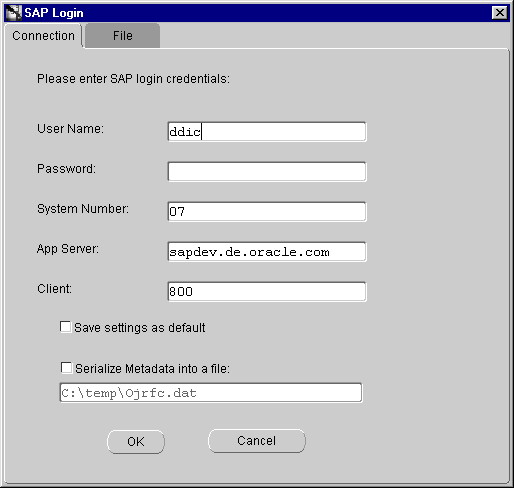Click into the empty Password field
The image size is (514, 488).
[267, 172]
